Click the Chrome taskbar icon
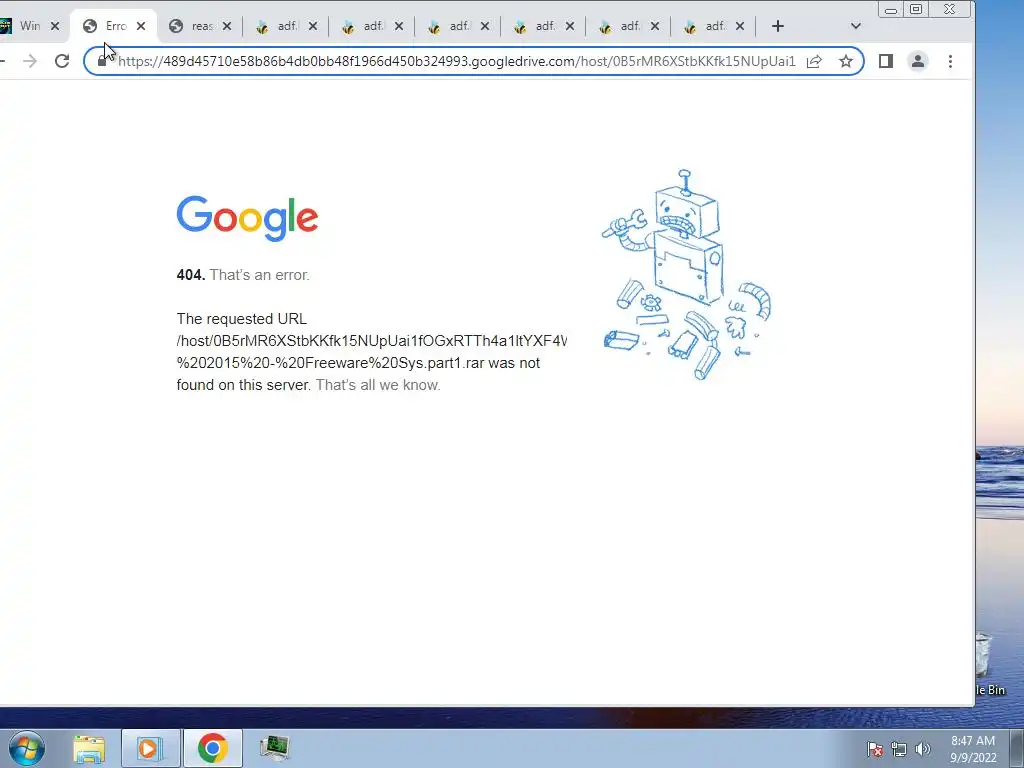This screenshot has width=1024, height=768. click(212, 748)
